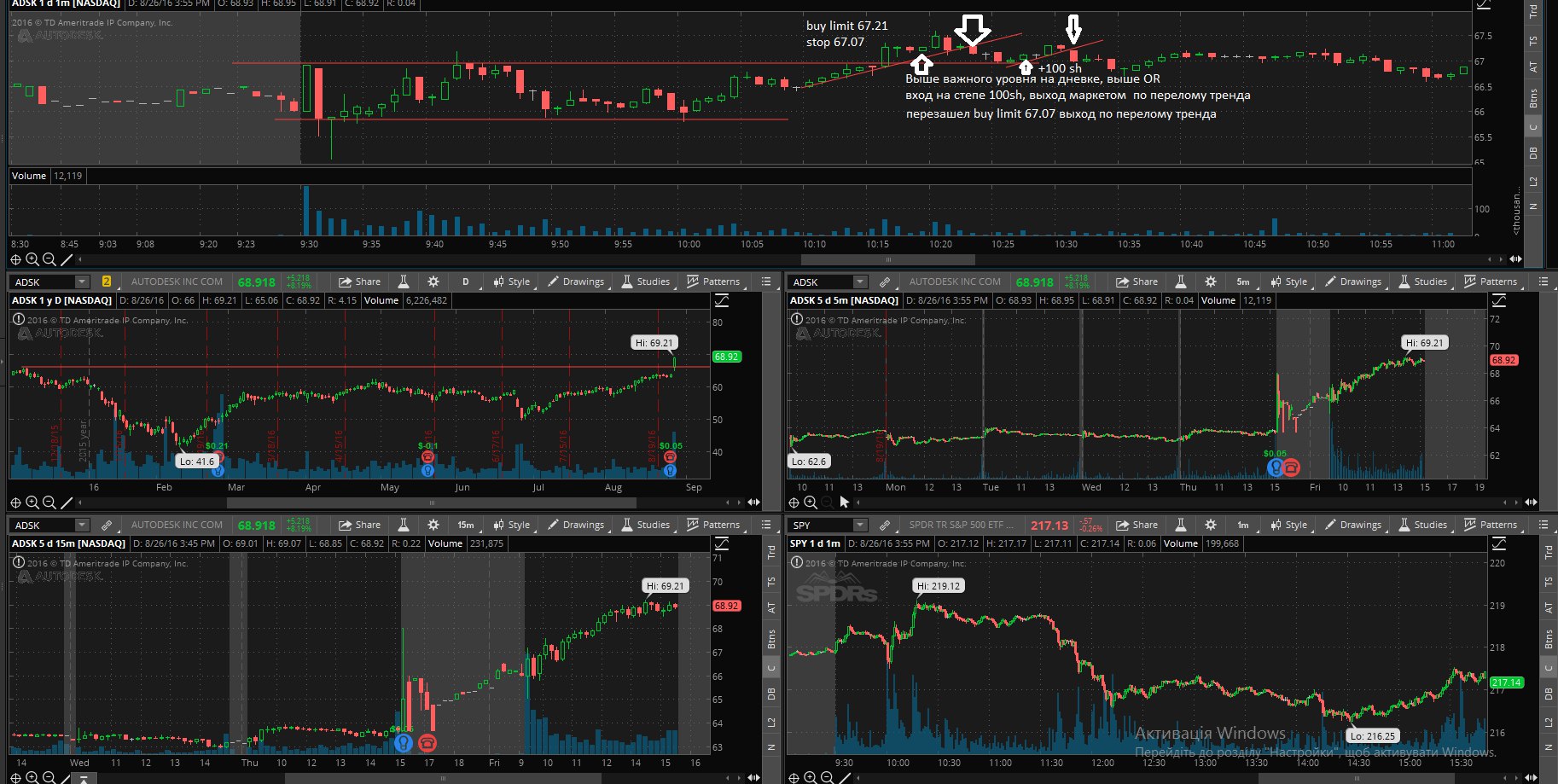Screen dimensions: 1558x784
Task: Toggle Trd side button on SPY chart
Action: (x=1549, y=553)
